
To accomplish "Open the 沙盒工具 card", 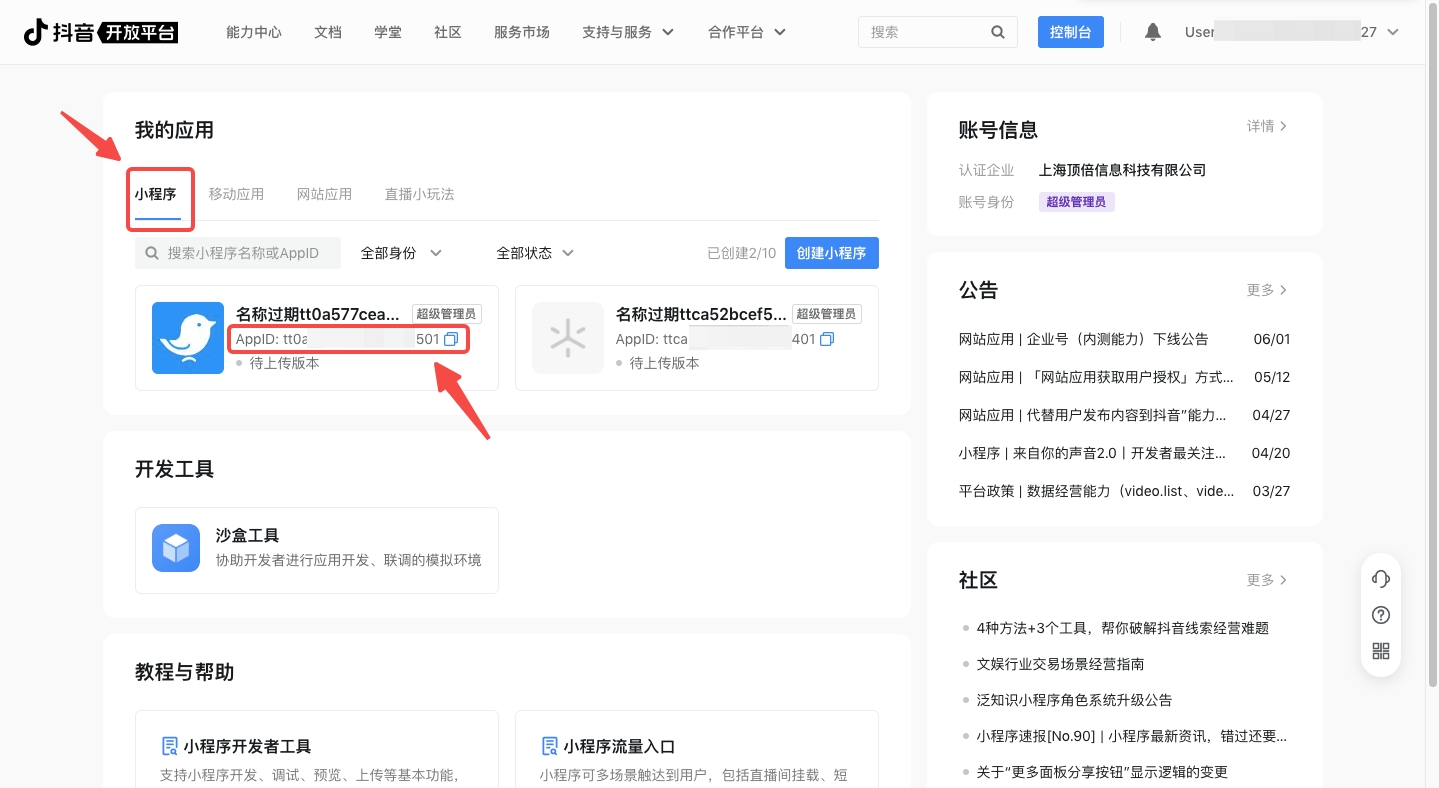I will [317, 550].
